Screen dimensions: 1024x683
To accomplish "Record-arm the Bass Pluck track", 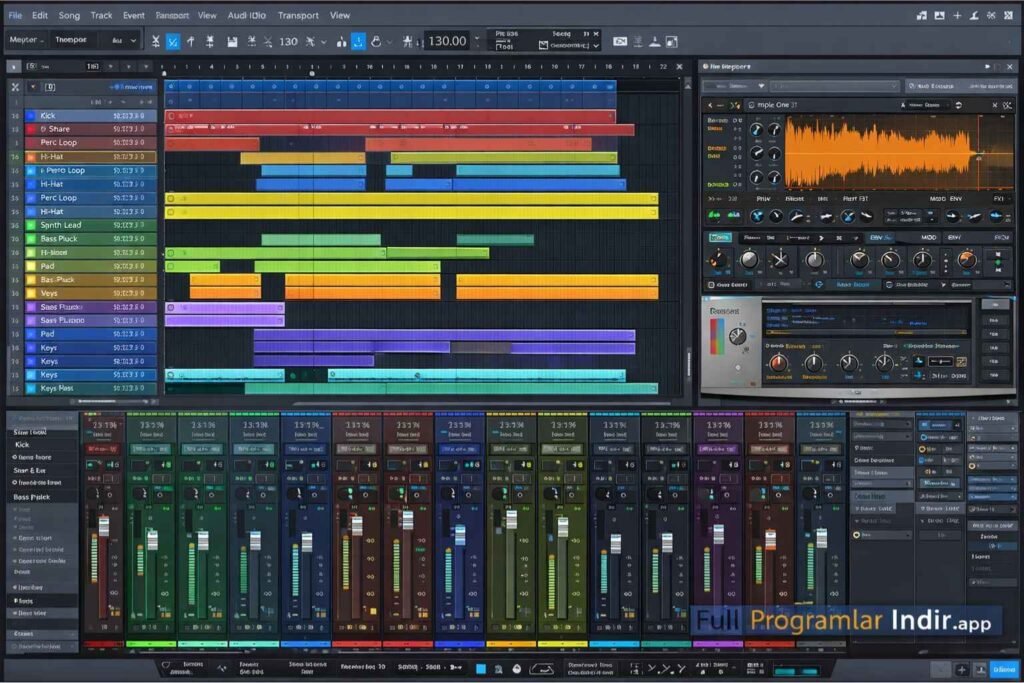I will coord(140,239).
